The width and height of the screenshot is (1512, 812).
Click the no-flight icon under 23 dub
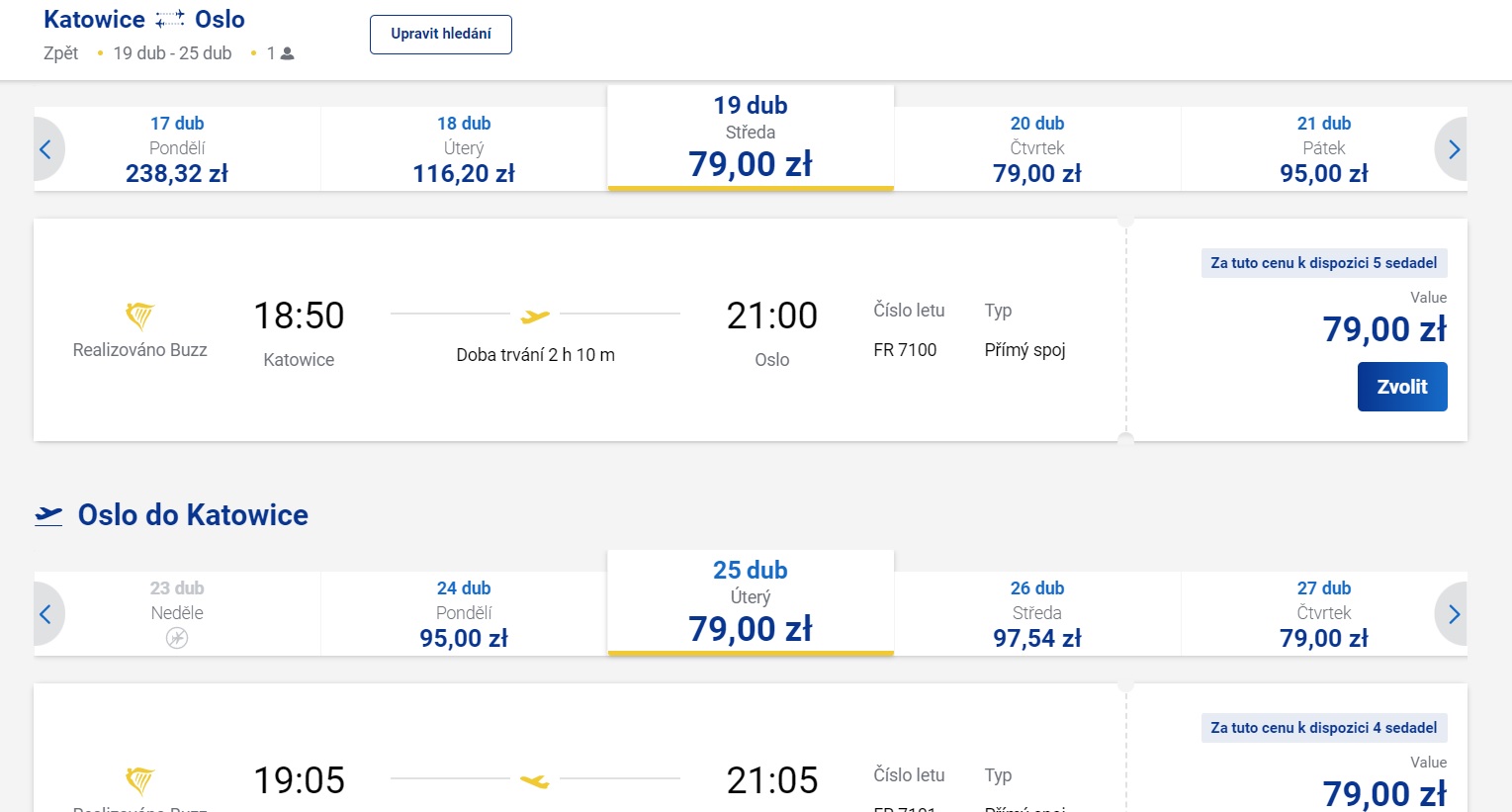177,638
